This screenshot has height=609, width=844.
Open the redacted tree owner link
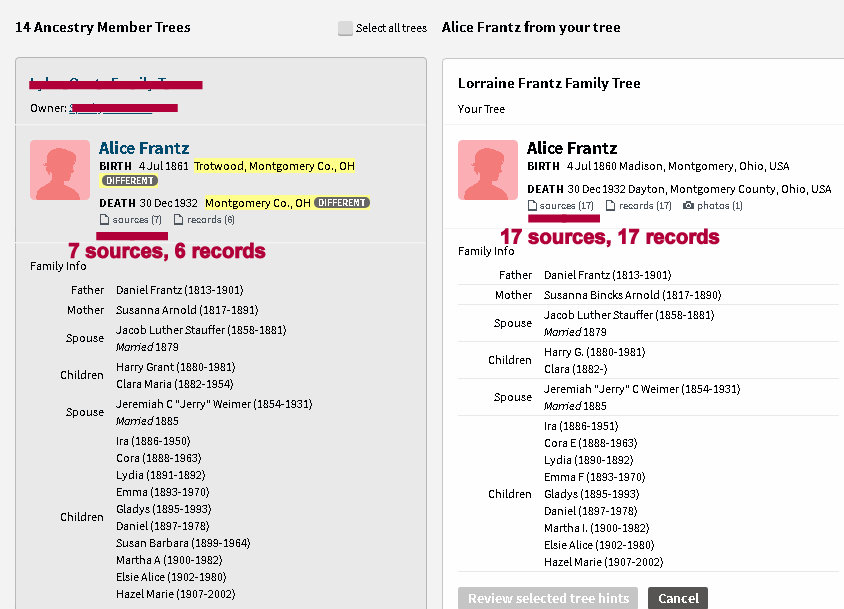(122, 108)
